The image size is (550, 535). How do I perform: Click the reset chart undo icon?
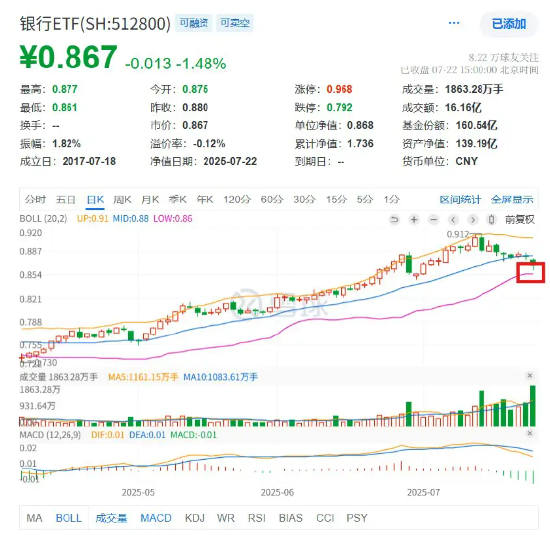pyautogui.click(x=395, y=220)
